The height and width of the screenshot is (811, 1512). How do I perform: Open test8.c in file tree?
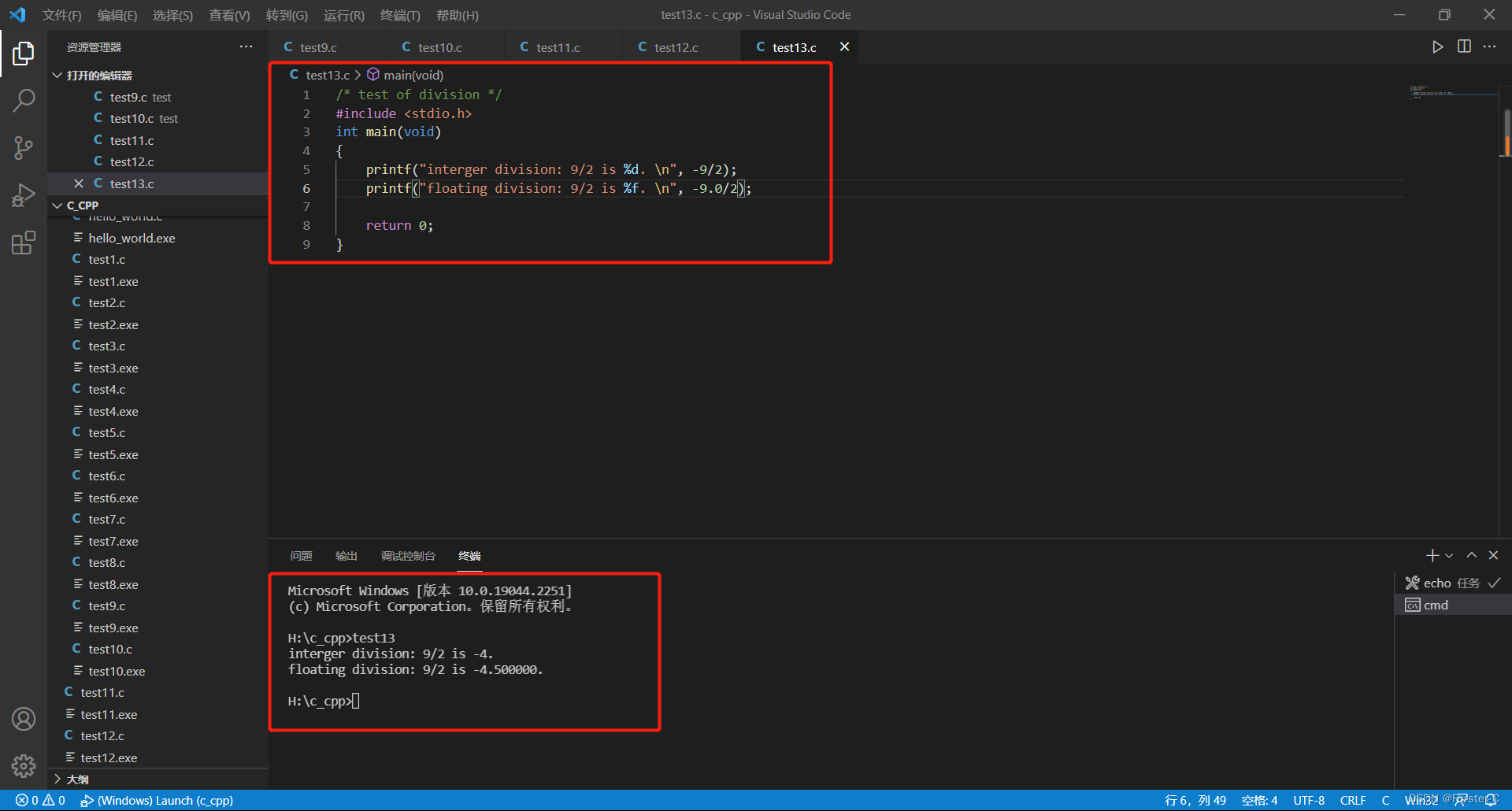pyautogui.click(x=157, y=562)
